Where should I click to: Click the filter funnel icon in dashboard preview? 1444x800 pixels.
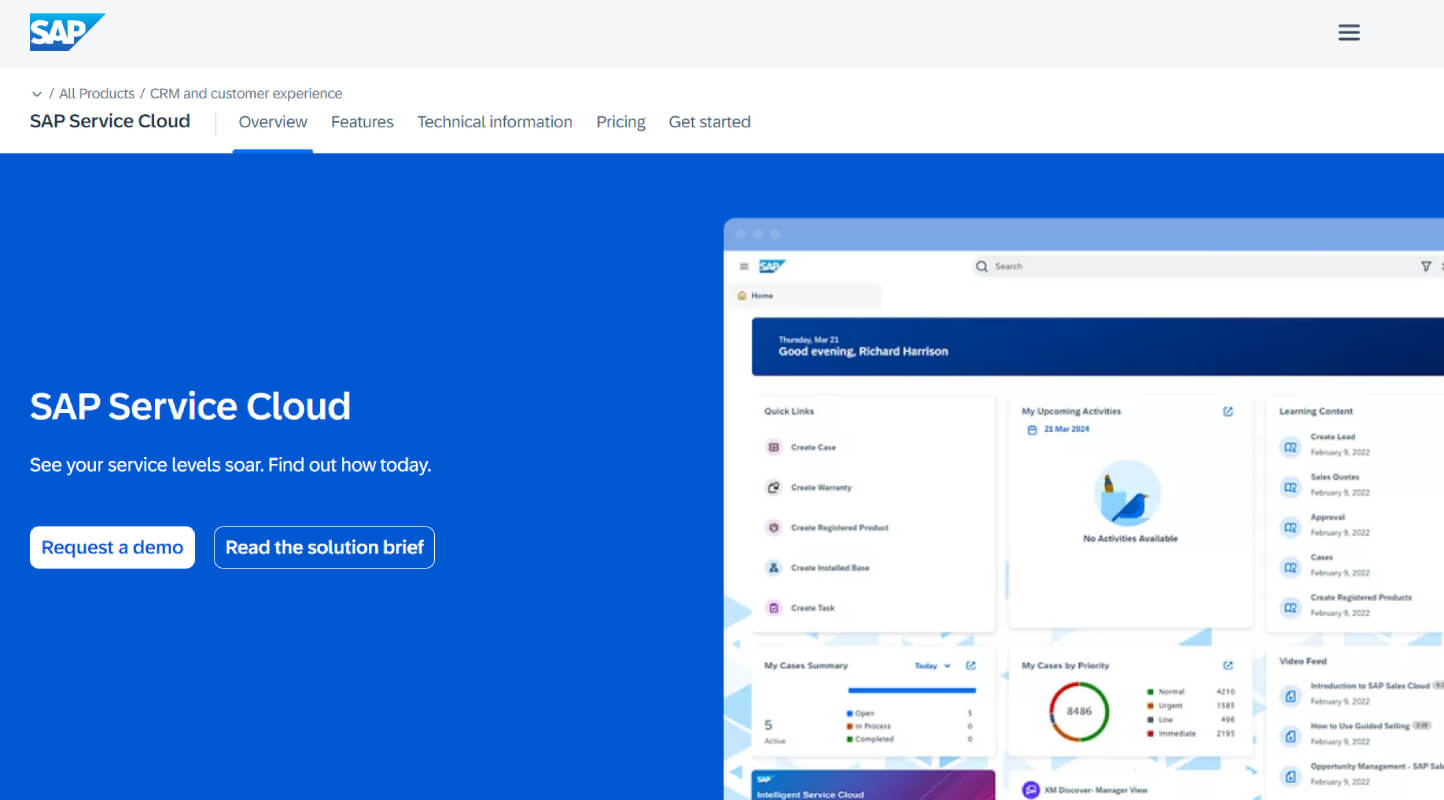(1426, 266)
